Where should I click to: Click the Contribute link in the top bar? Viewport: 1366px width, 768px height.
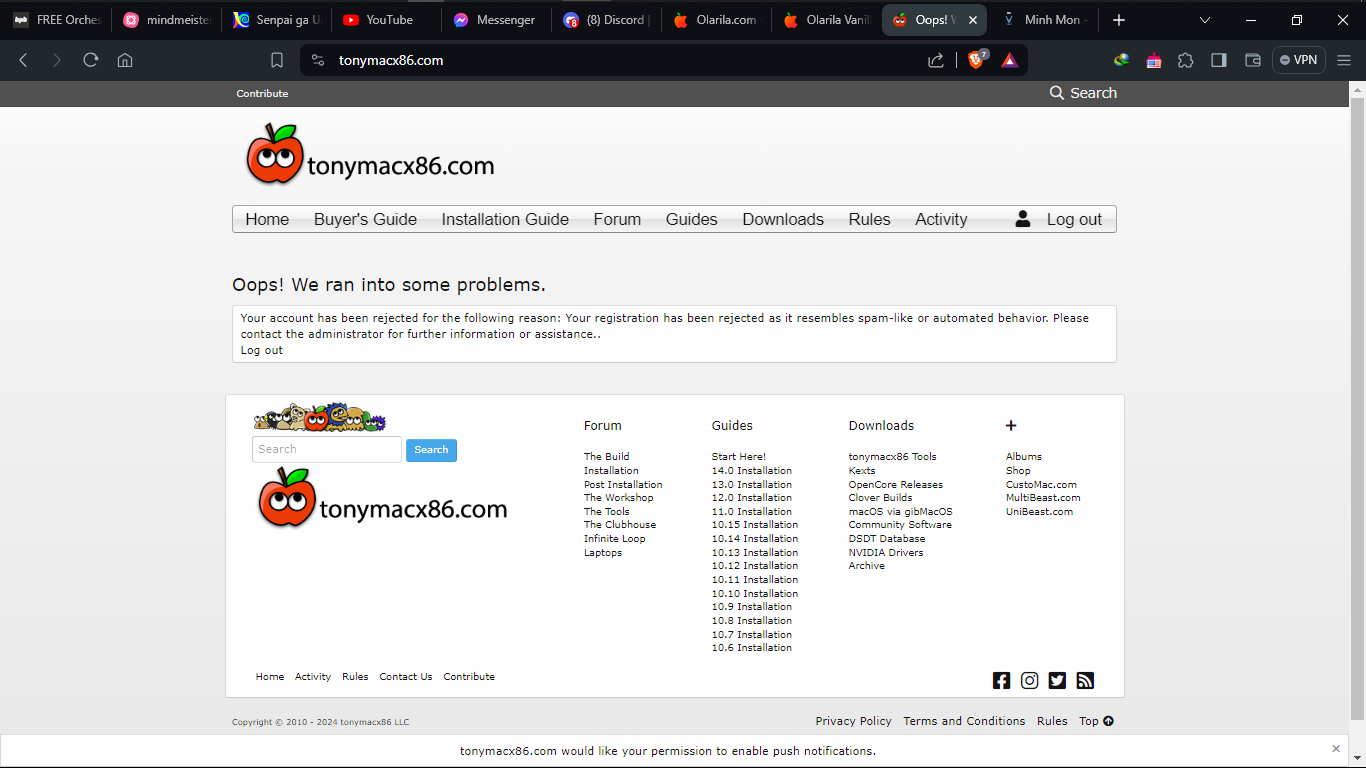coord(262,93)
